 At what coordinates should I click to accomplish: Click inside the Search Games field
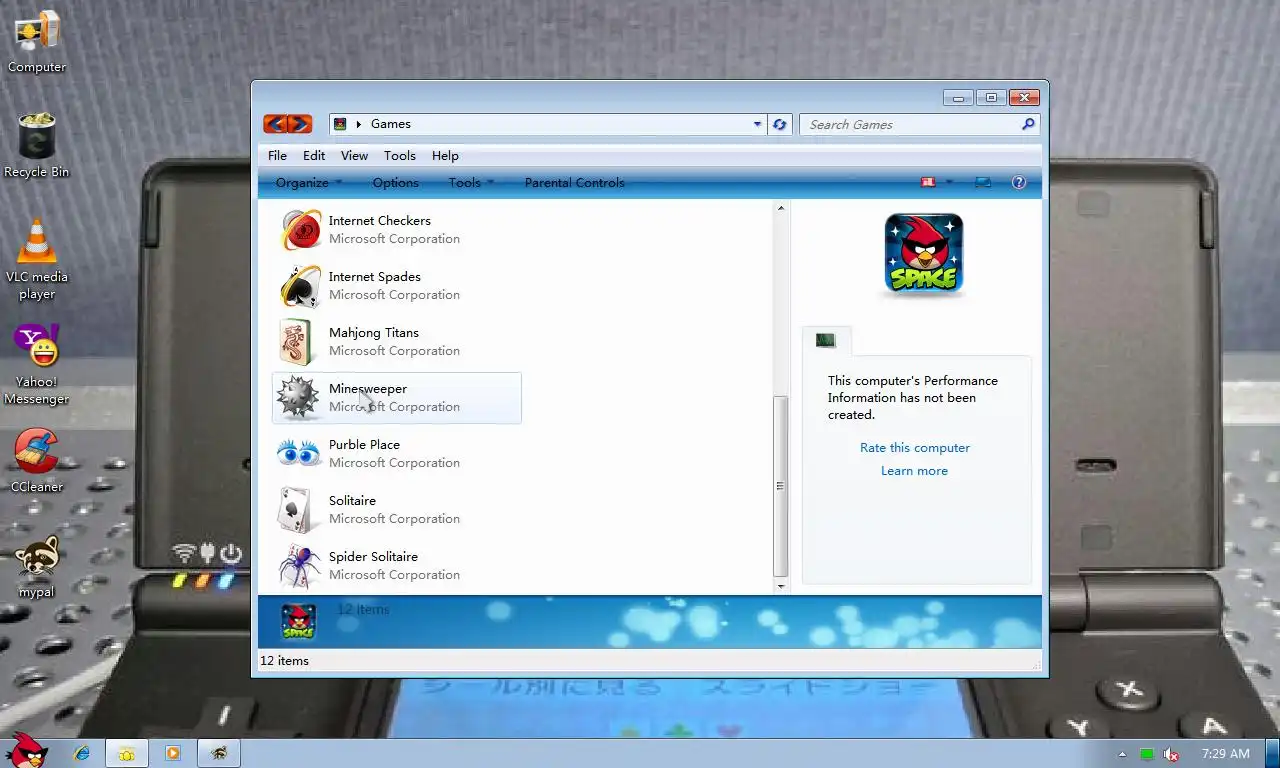tap(908, 124)
